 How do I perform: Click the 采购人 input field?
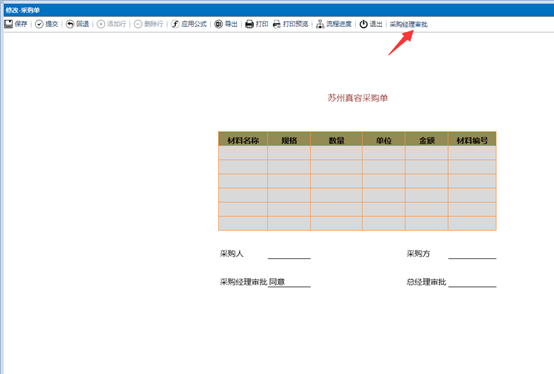289,254
